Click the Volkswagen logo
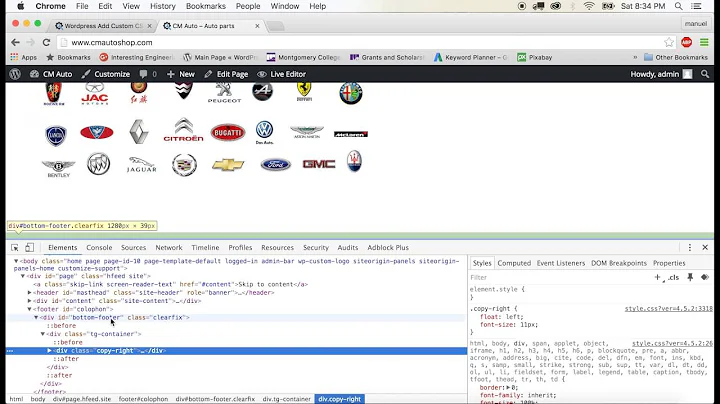 pos(264,132)
